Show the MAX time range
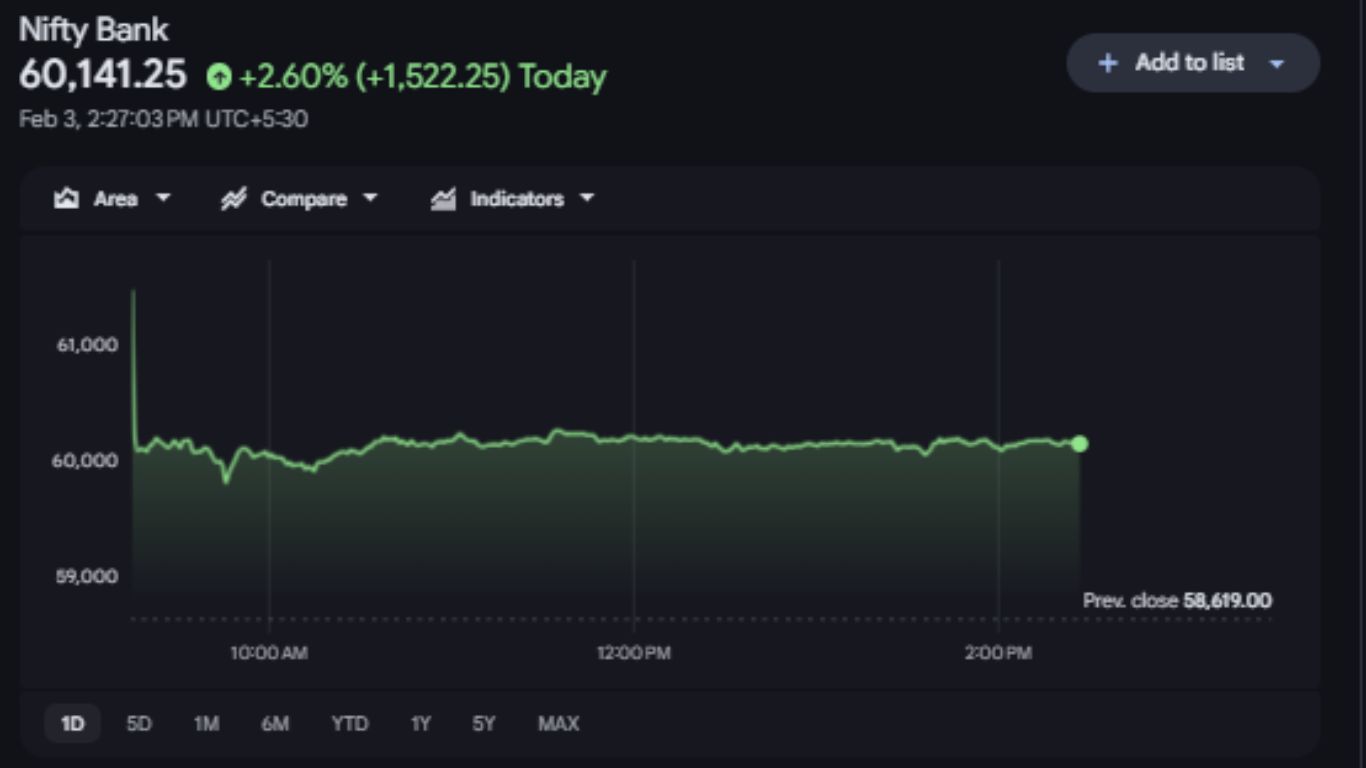 558,723
